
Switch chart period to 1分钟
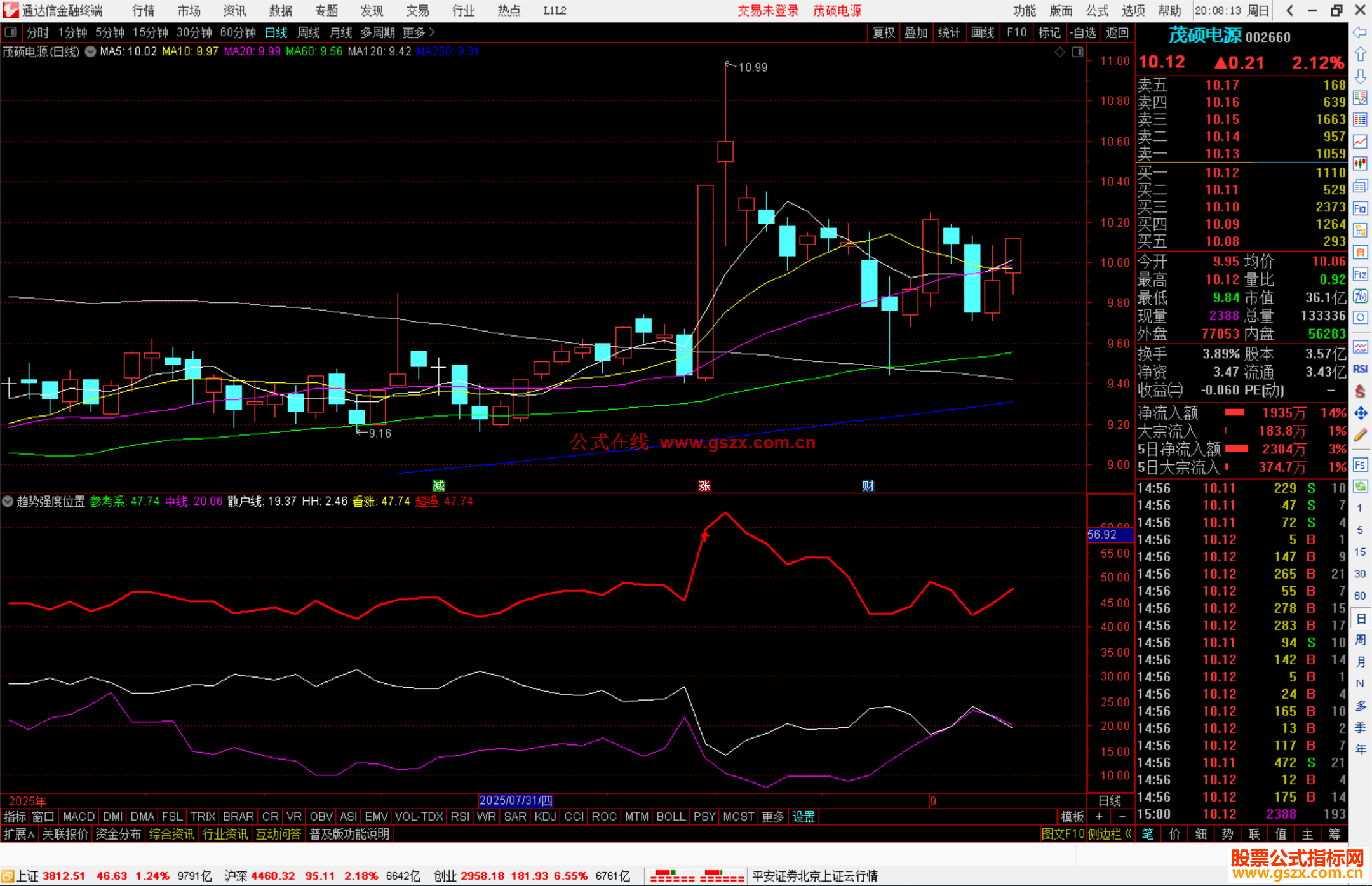pyautogui.click(x=72, y=32)
